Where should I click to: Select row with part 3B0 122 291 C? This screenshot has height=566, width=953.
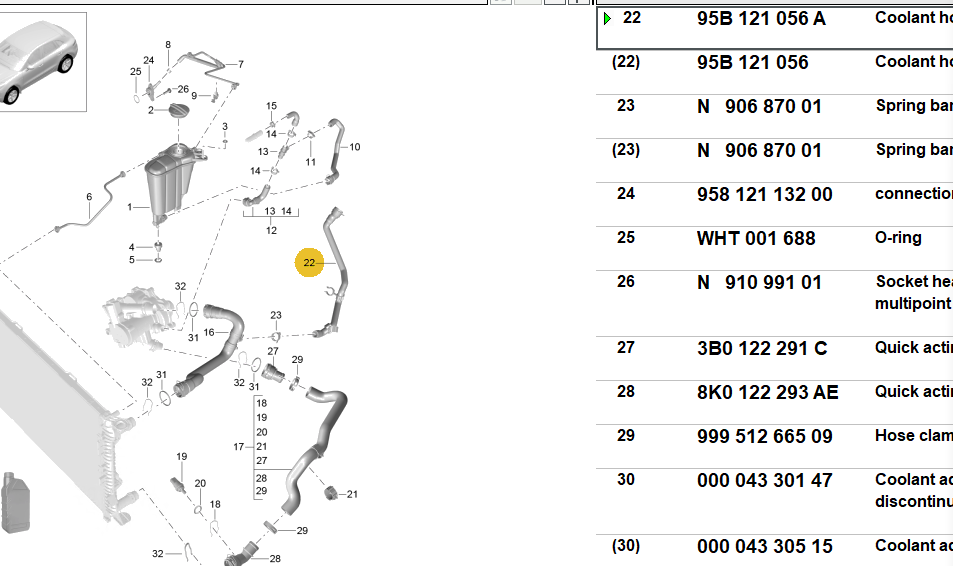761,348
